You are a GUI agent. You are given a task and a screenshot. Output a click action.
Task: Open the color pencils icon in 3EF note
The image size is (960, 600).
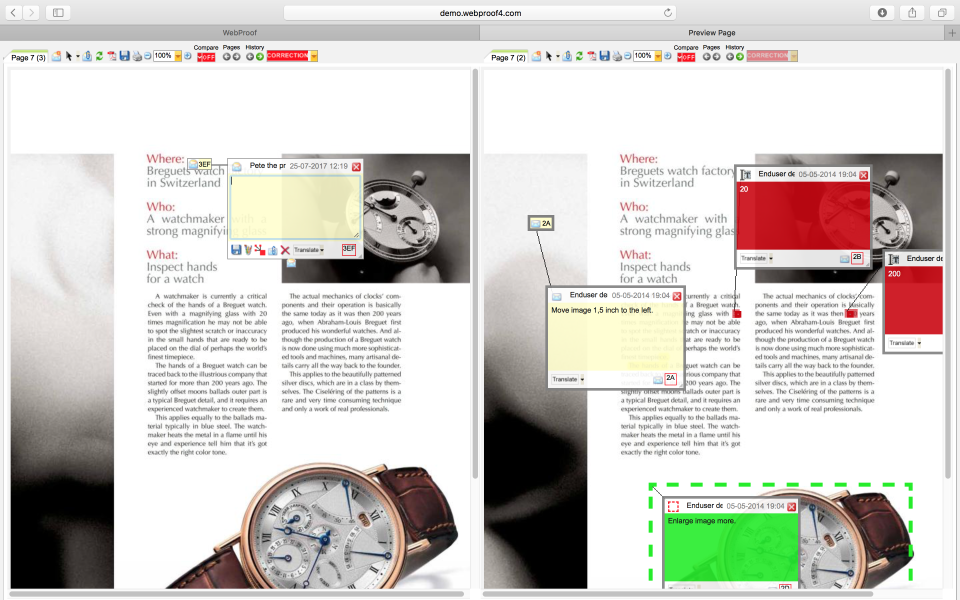(248, 250)
